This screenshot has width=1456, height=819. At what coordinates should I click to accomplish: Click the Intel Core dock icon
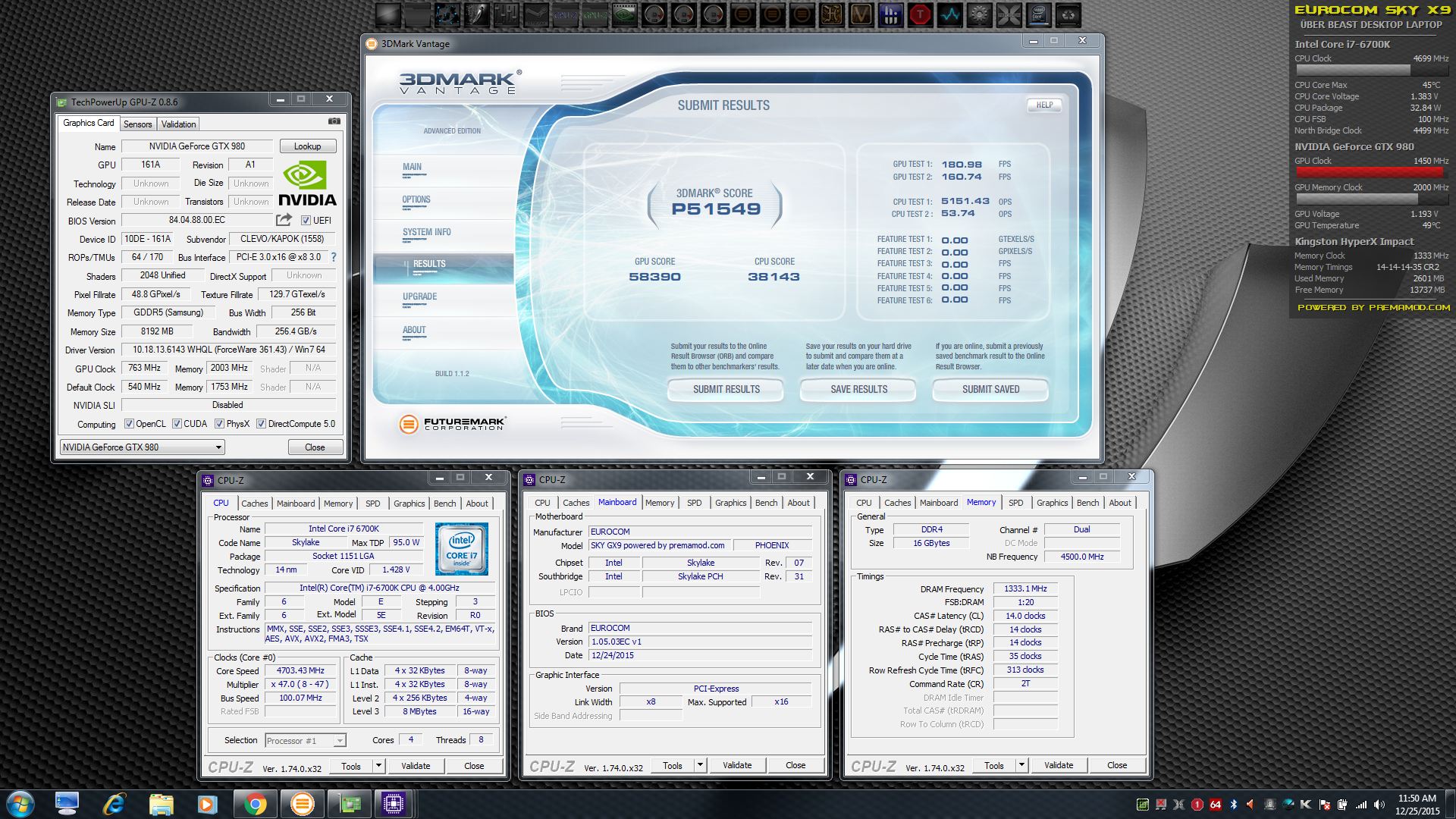(x=1039, y=14)
